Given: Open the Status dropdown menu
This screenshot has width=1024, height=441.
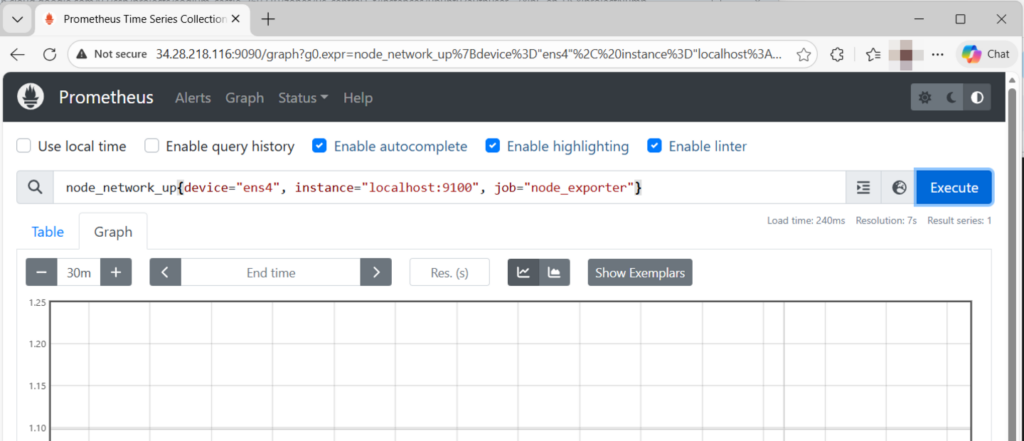Looking at the screenshot, I should tap(303, 98).
